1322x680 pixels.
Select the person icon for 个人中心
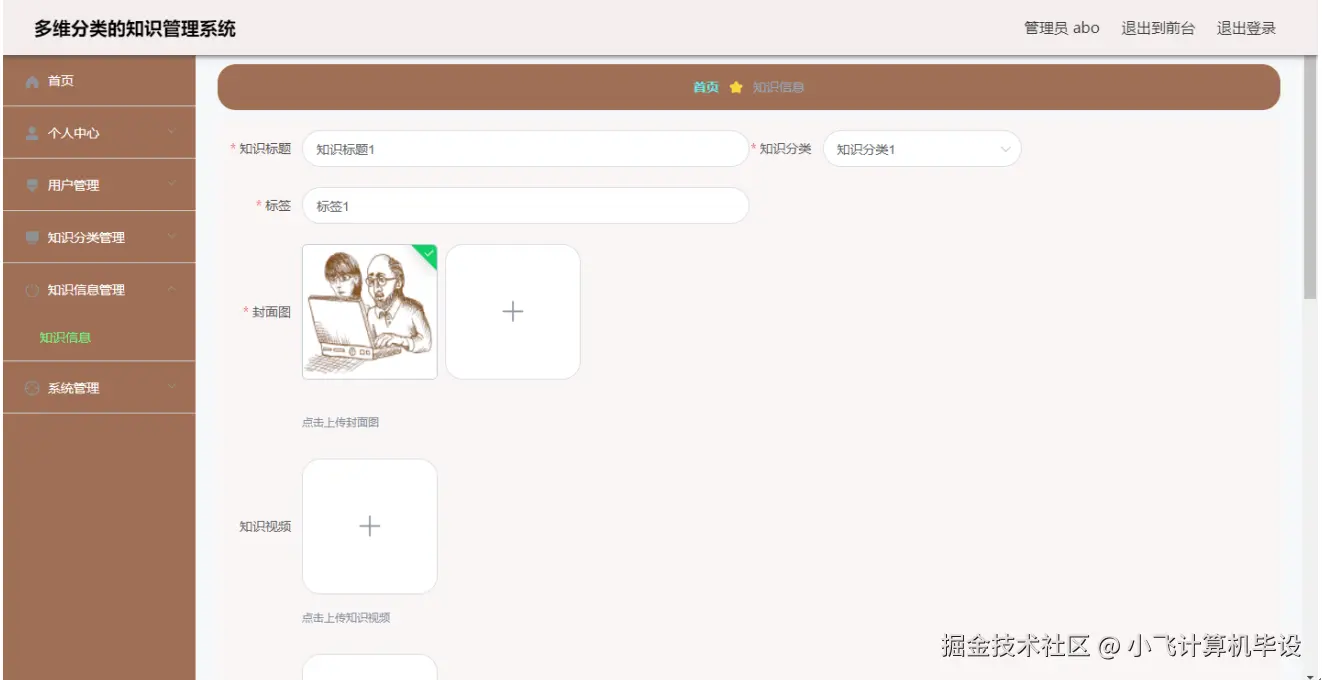coord(31,132)
